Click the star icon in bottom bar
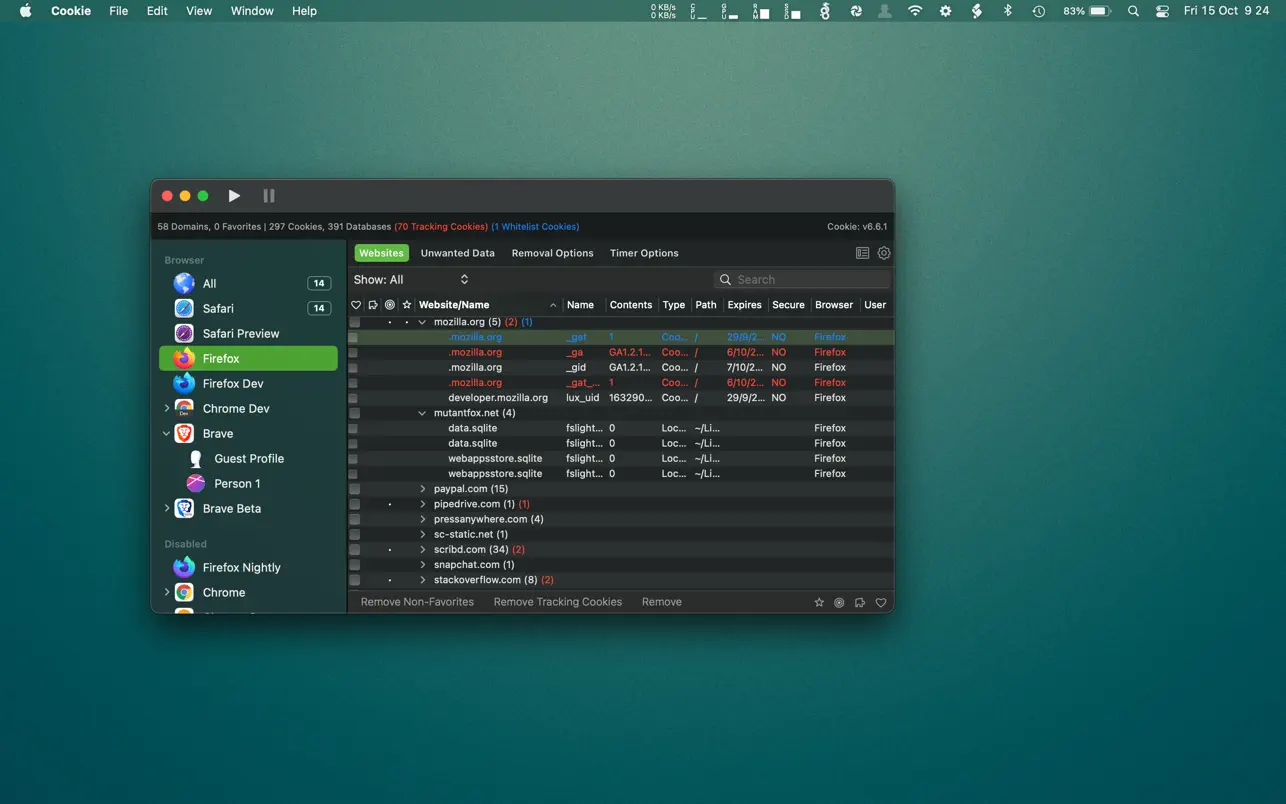 click(x=819, y=603)
